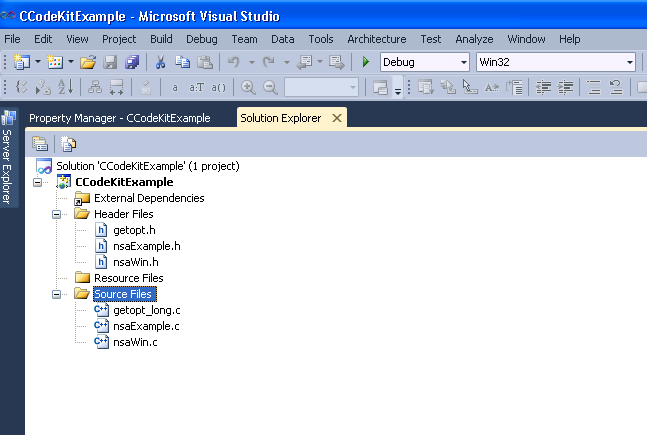Open the Analyze menu
This screenshot has width=647, height=435.
(x=474, y=39)
